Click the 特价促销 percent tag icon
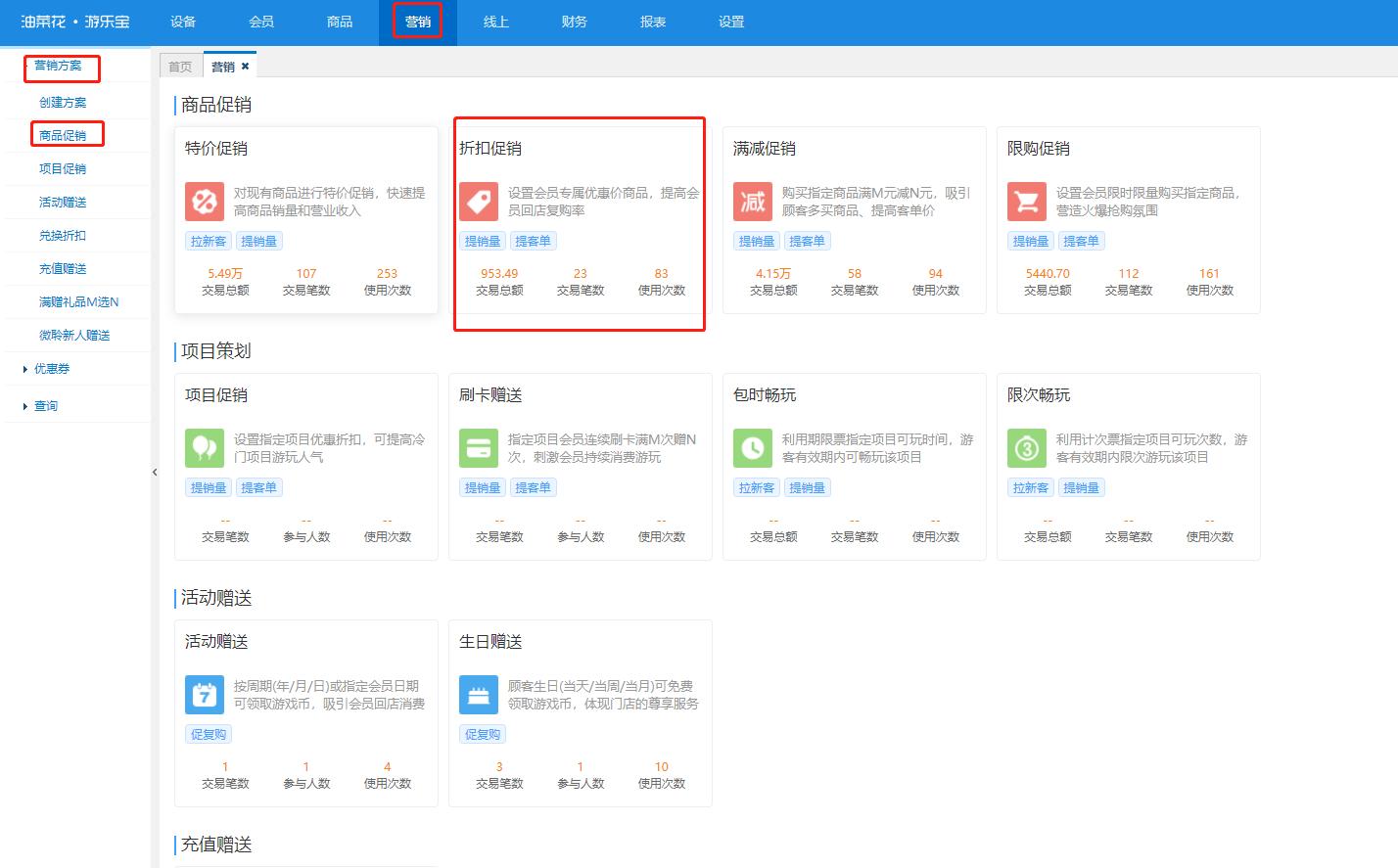Screen dimensions: 1398x868 pos(205,202)
